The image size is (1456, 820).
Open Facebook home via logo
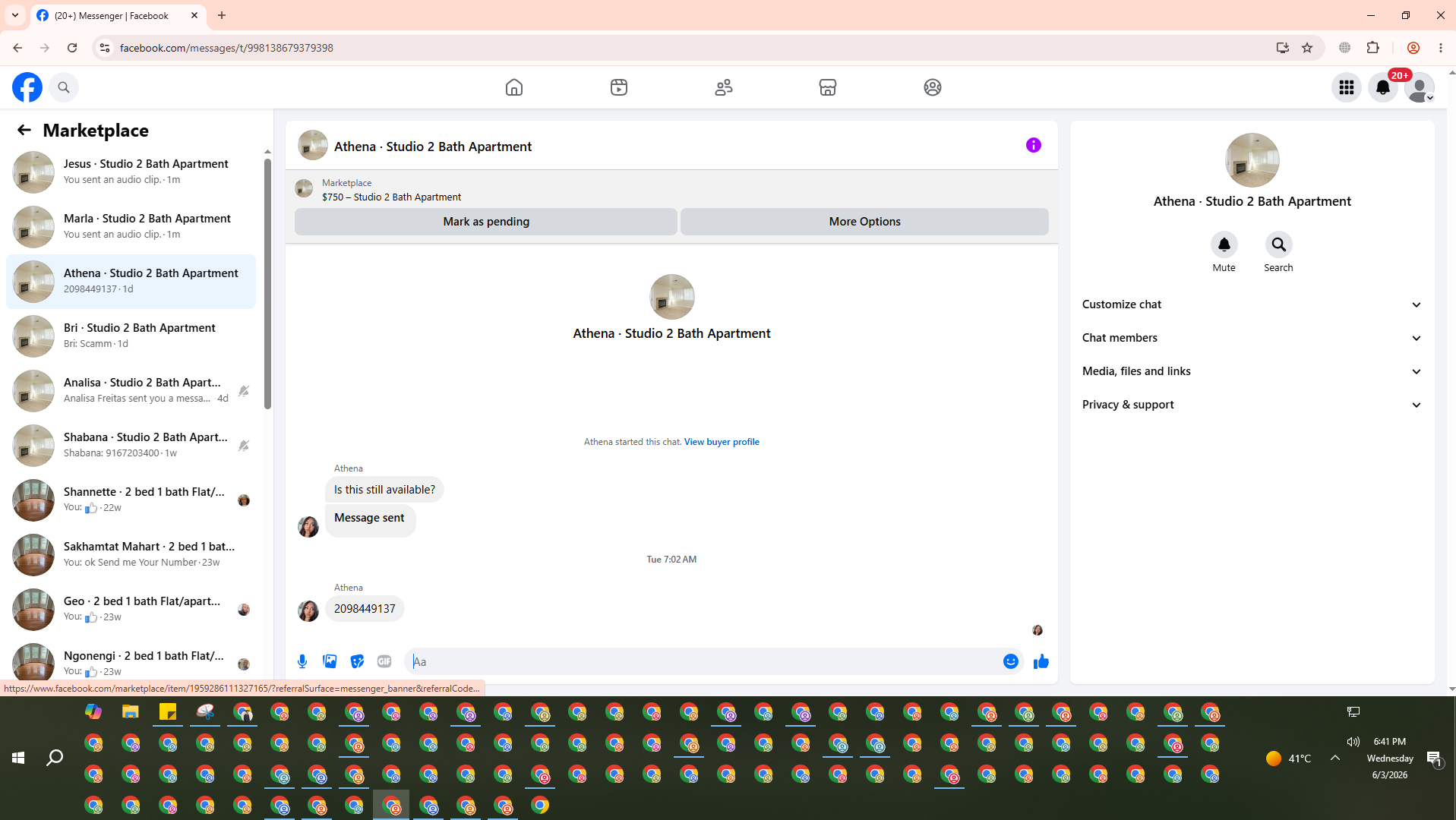[27, 87]
